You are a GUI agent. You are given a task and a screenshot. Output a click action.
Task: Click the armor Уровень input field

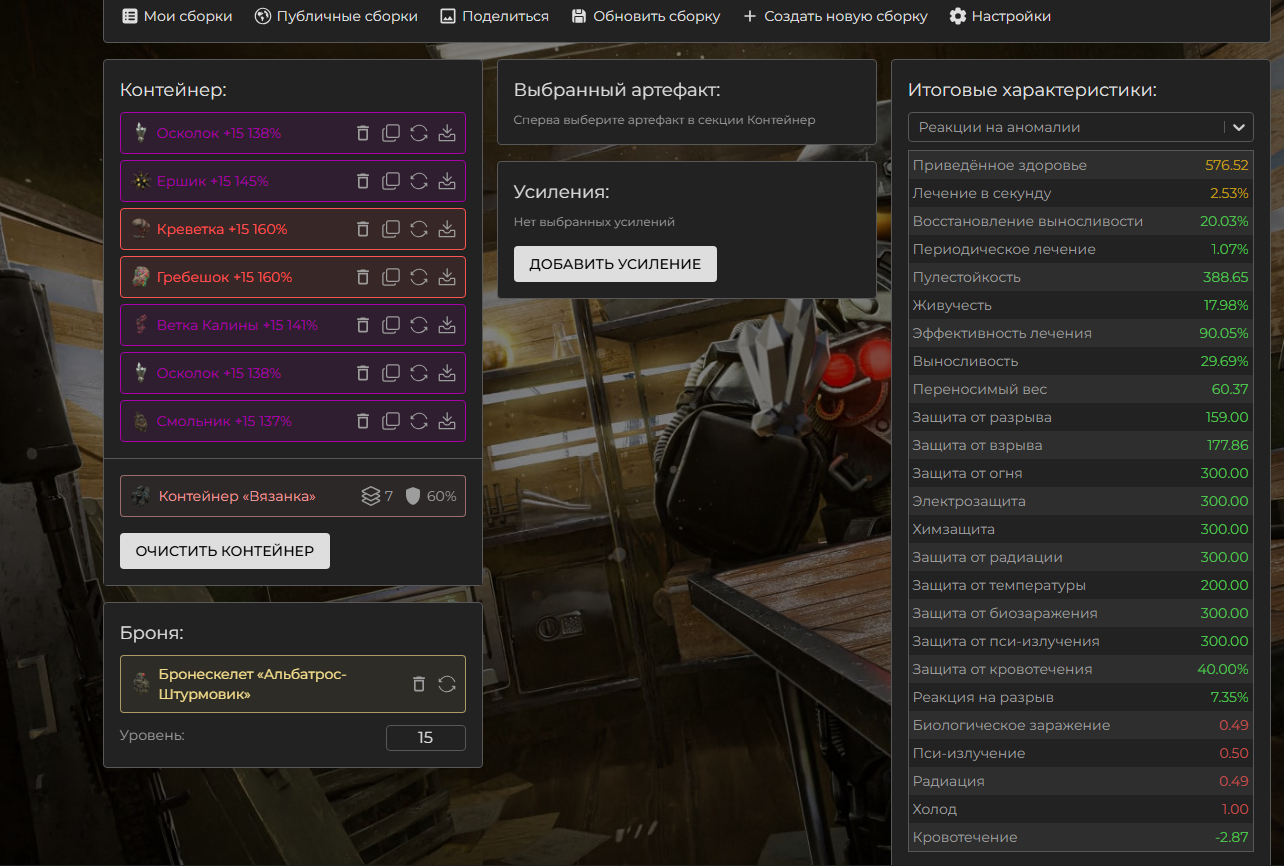coord(425,738)
